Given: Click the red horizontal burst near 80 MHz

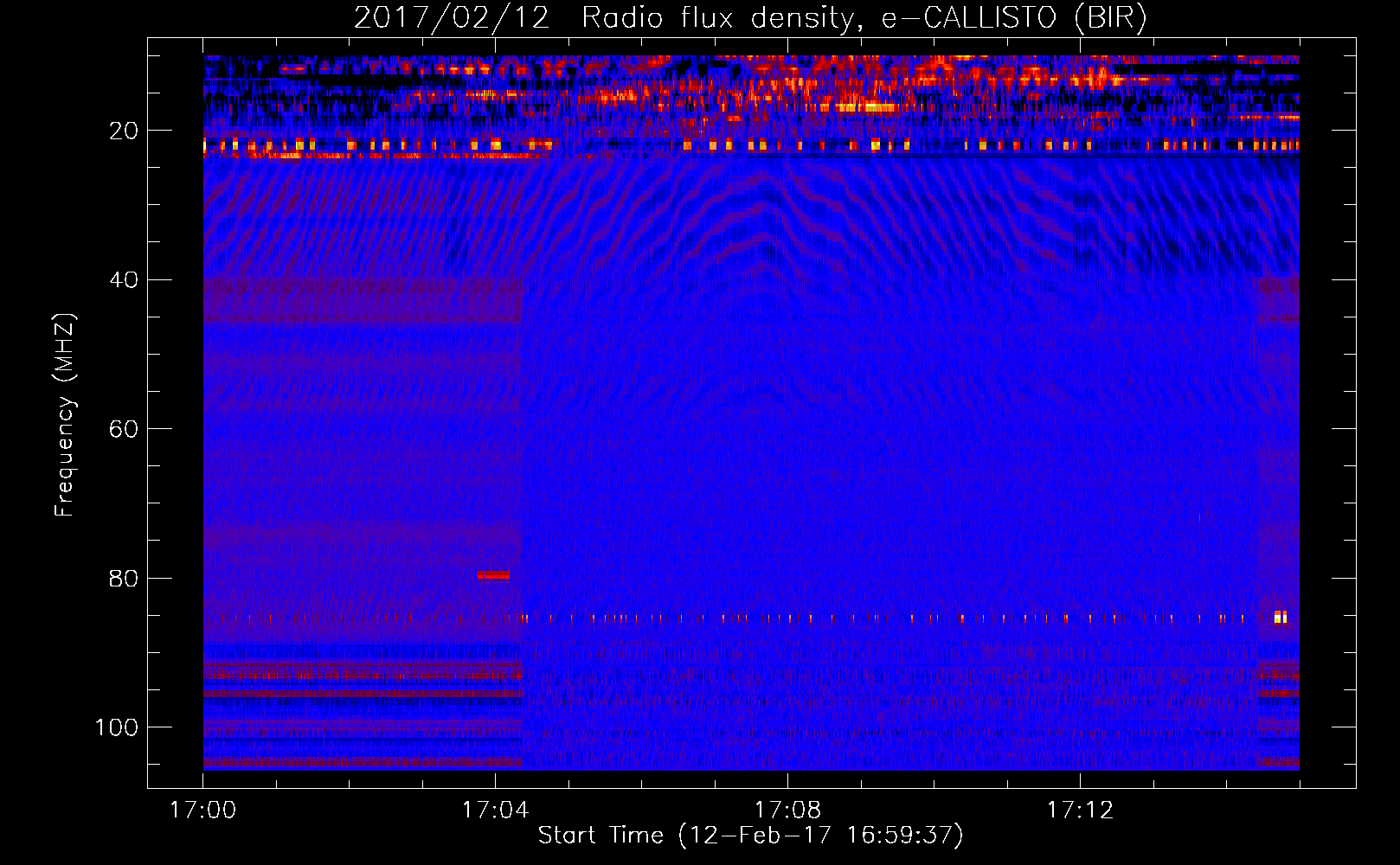Looking at the screenshot, I should click(x=493, y=575).
